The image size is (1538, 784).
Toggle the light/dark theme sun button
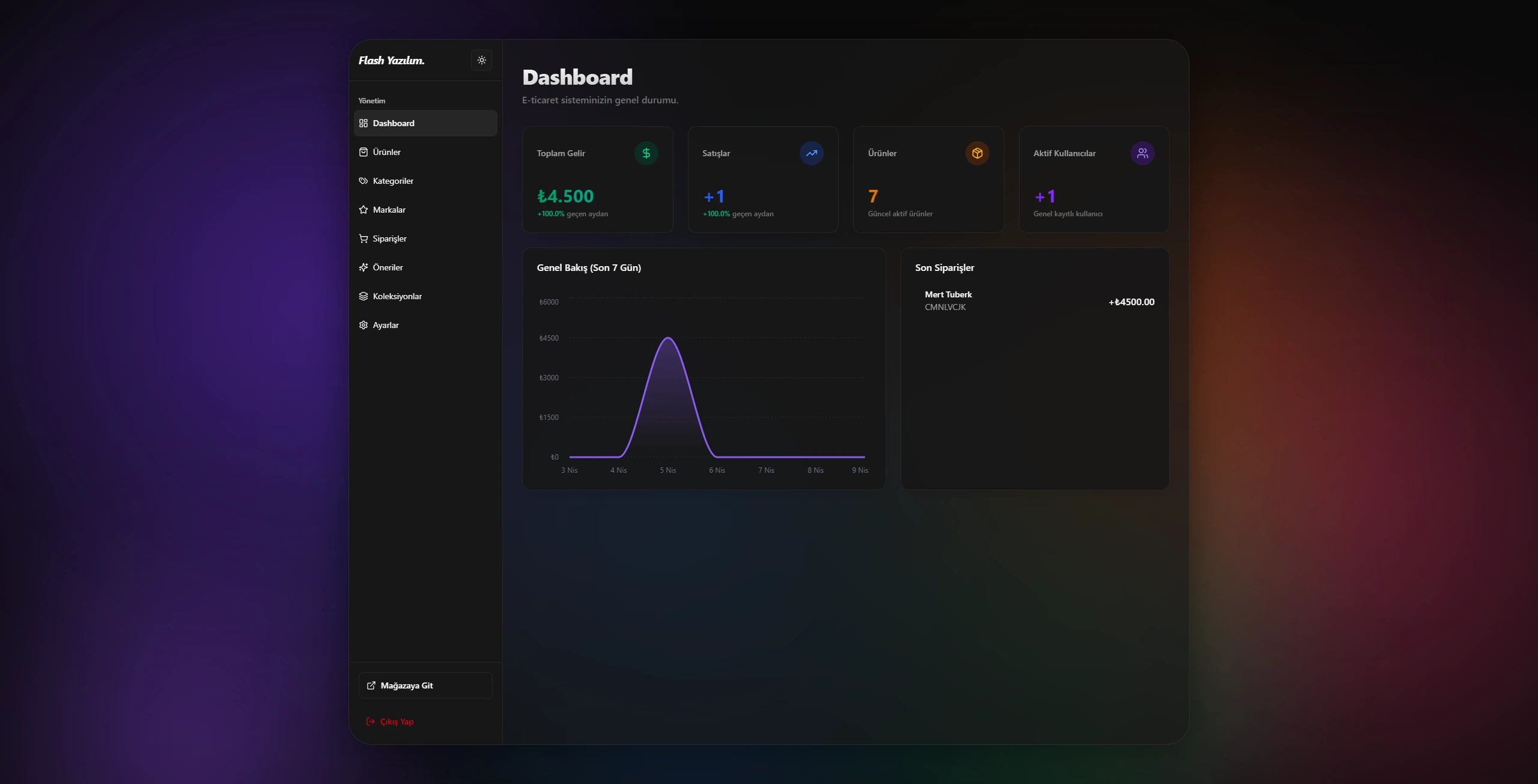coord(481,60)
